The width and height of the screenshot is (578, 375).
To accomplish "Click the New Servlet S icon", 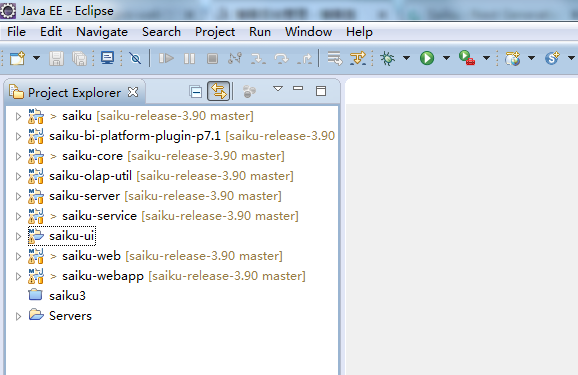I will tap(552, 58).
